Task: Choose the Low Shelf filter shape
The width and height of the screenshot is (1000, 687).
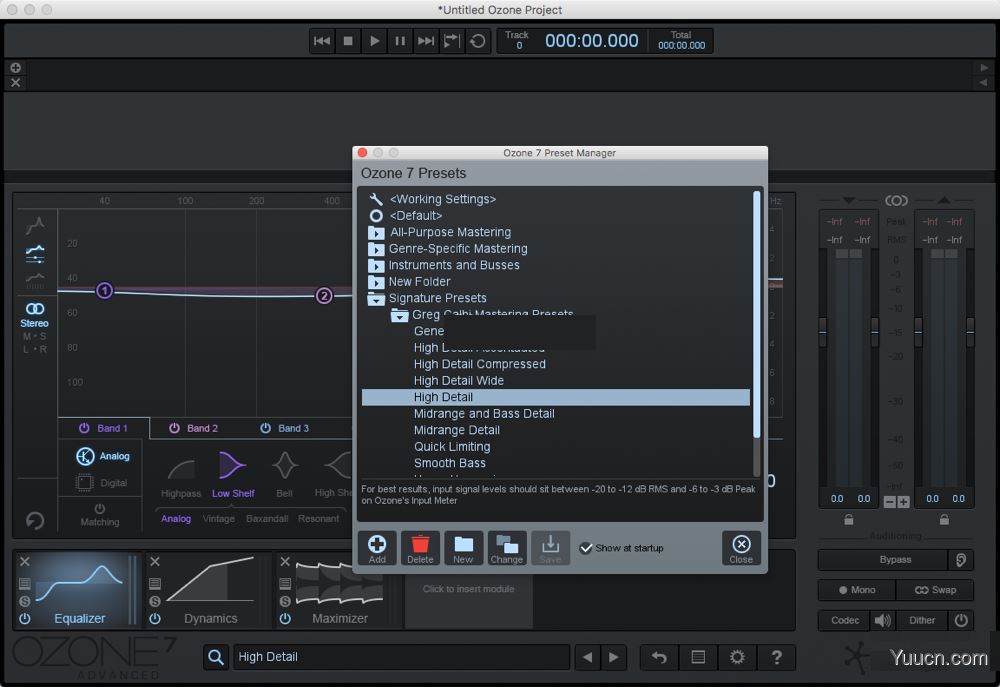Action: coord(233,476)
